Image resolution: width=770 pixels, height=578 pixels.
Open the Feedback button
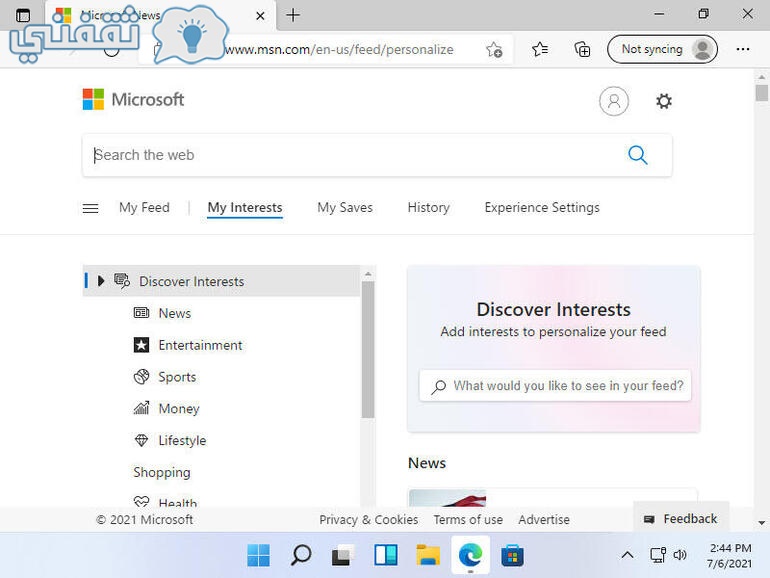(x=681, y=519)
